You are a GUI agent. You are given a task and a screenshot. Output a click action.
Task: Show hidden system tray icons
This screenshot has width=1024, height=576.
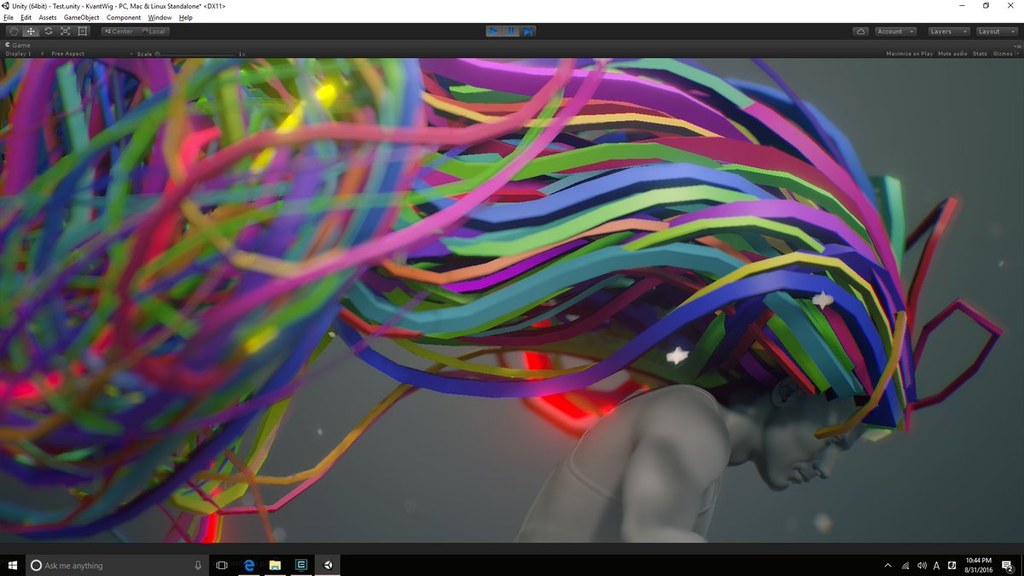(x=888, y=566)
